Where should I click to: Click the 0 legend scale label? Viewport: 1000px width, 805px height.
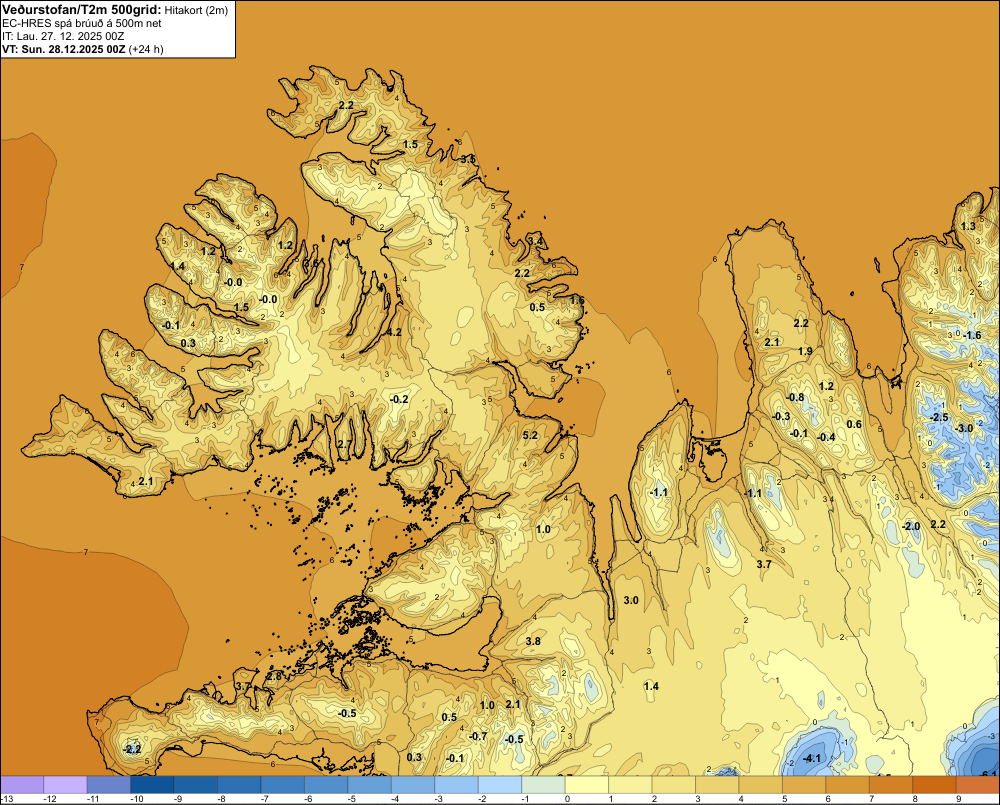tap(567, 799)
